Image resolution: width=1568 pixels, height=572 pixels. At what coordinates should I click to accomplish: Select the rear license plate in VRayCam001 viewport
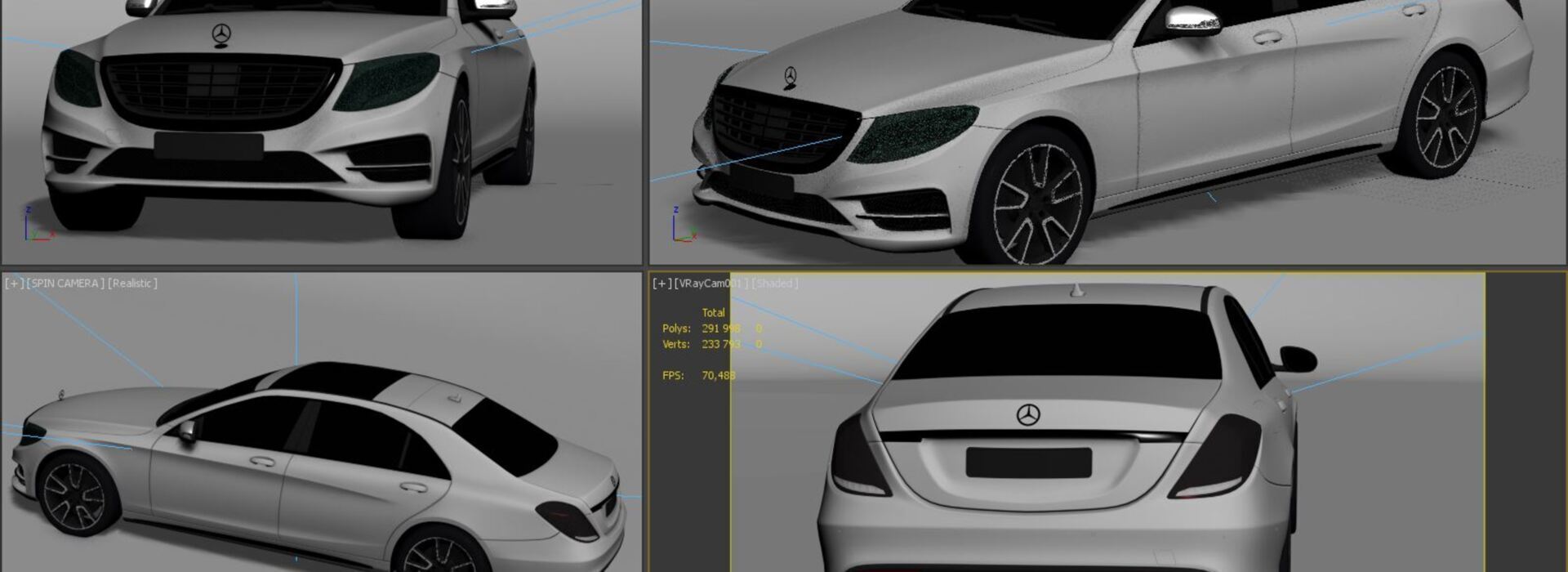(x=1029, y=463)
